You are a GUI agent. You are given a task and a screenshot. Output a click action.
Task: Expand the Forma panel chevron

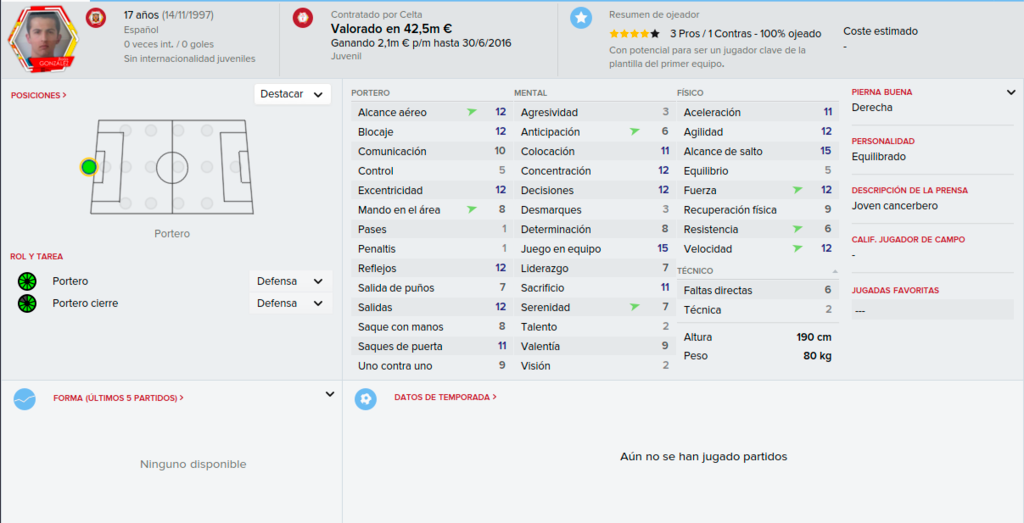coord(330,394)
